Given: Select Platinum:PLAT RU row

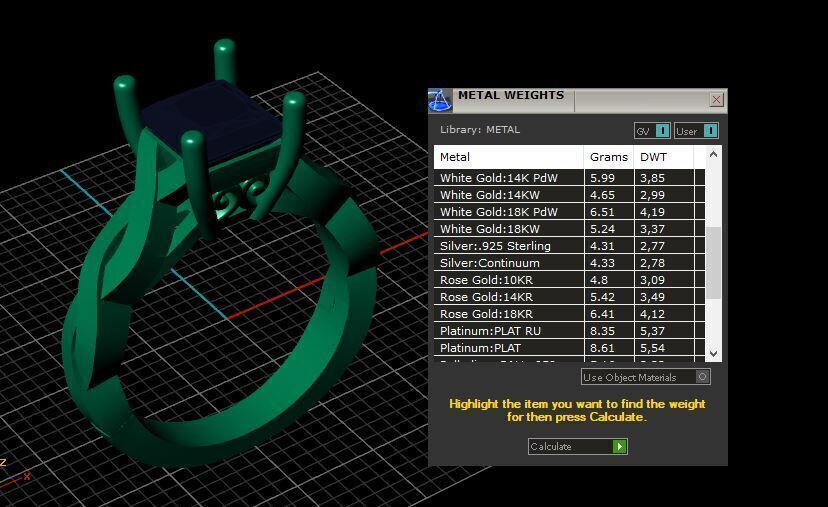Looking at the screenshot, I should [x=569, y=331].
